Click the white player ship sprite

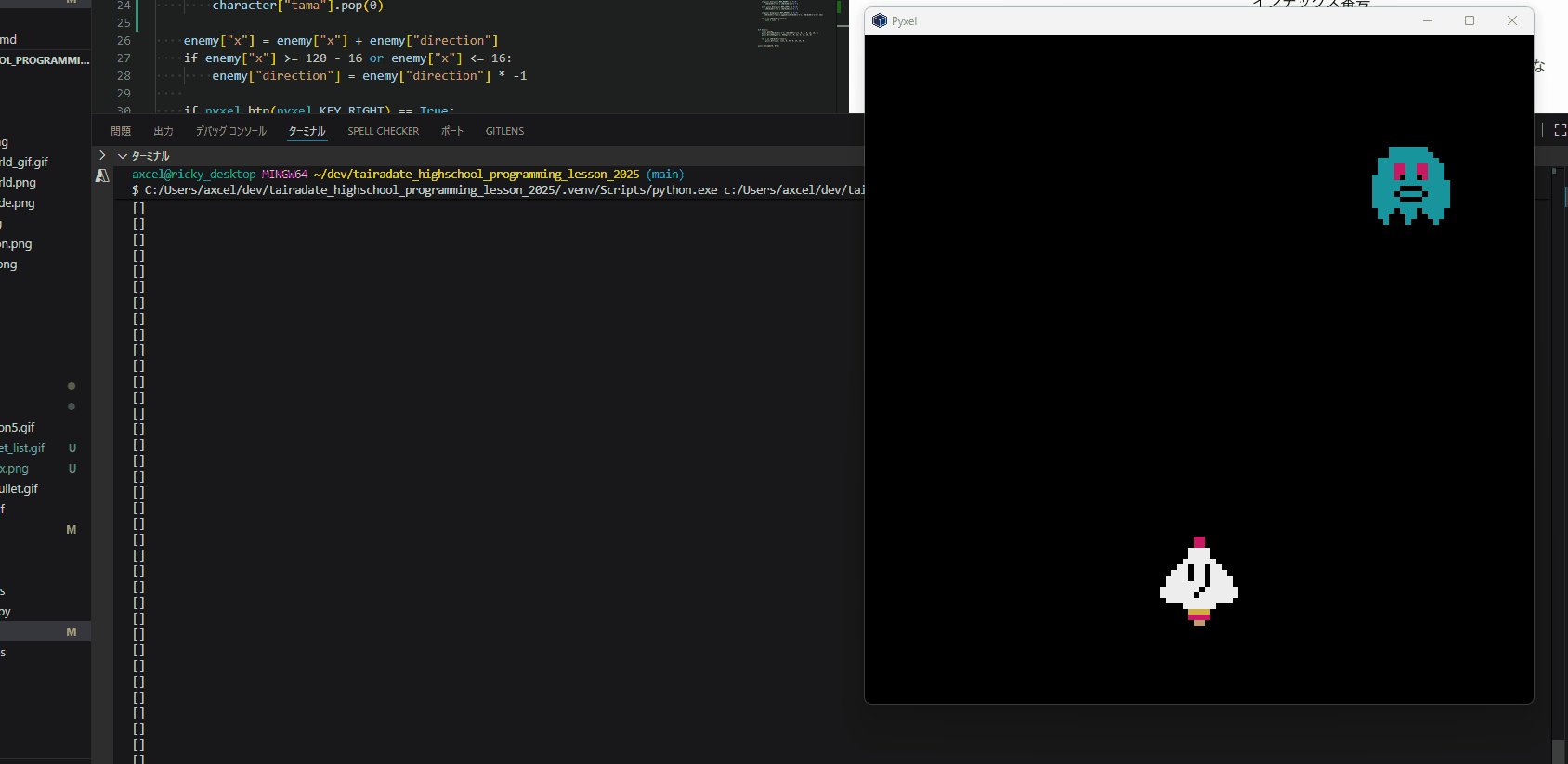coord(1199,581)
